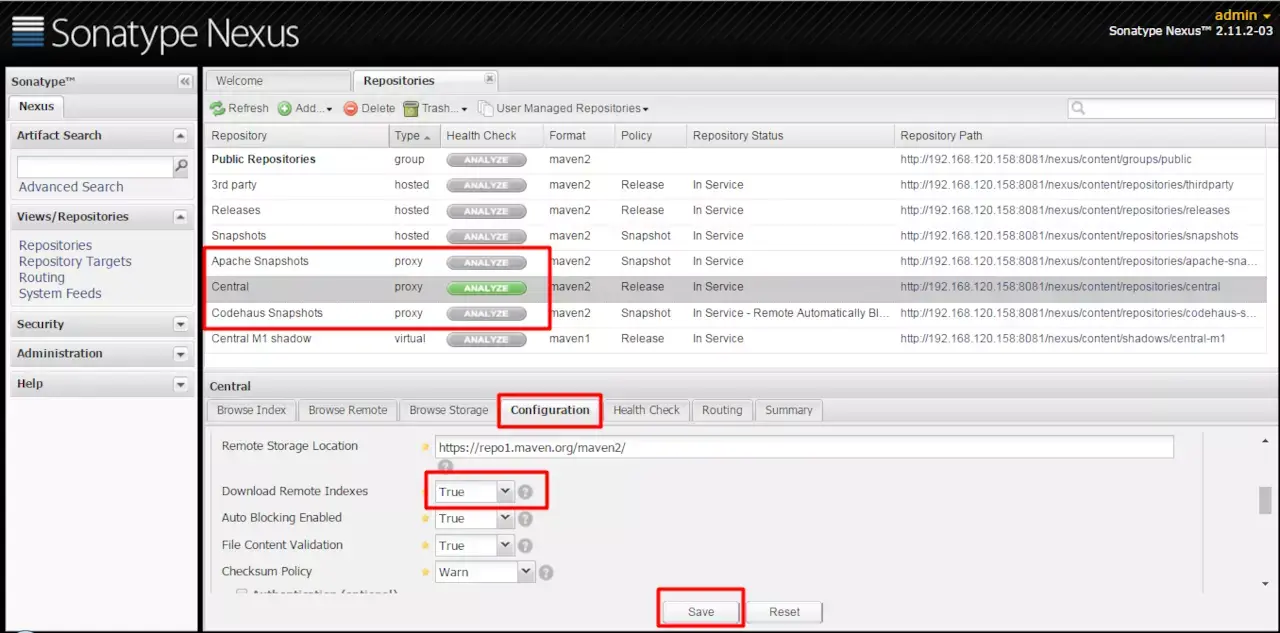
Task: Open Repository Targets link
Action: (x=75, y=261)
